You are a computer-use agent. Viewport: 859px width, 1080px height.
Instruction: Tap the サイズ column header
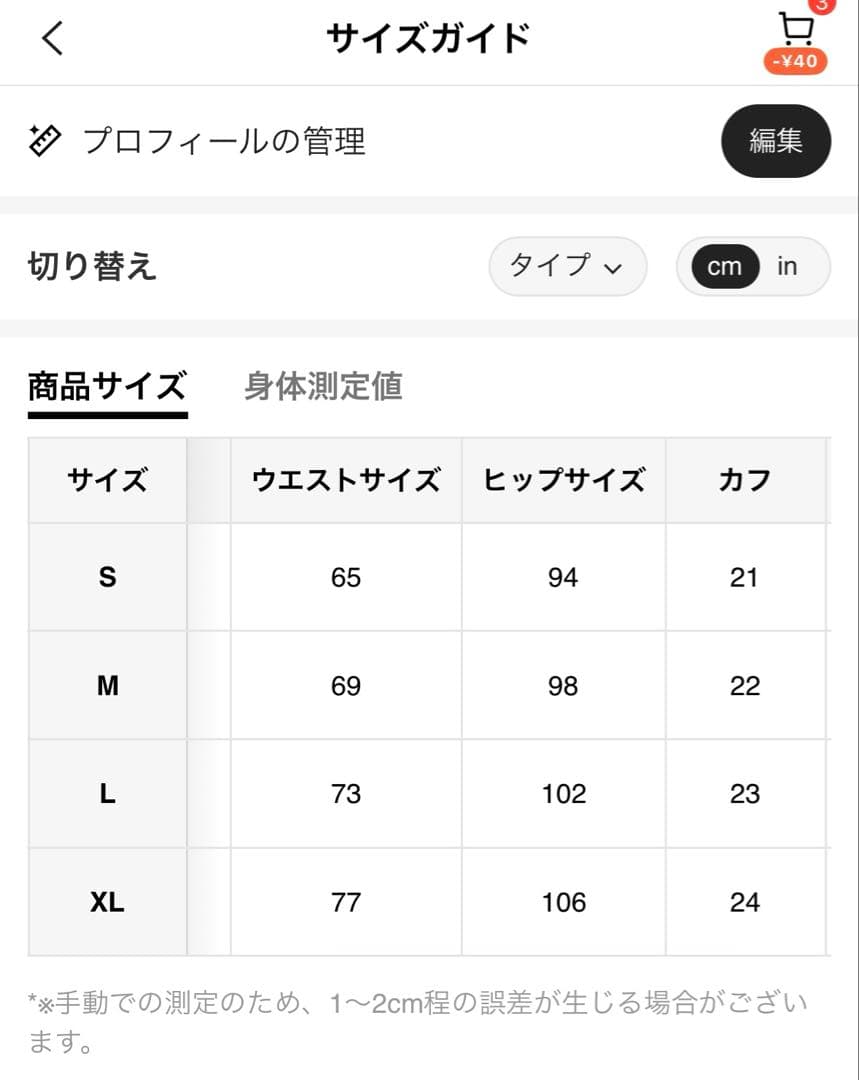[x=107, y=480]
